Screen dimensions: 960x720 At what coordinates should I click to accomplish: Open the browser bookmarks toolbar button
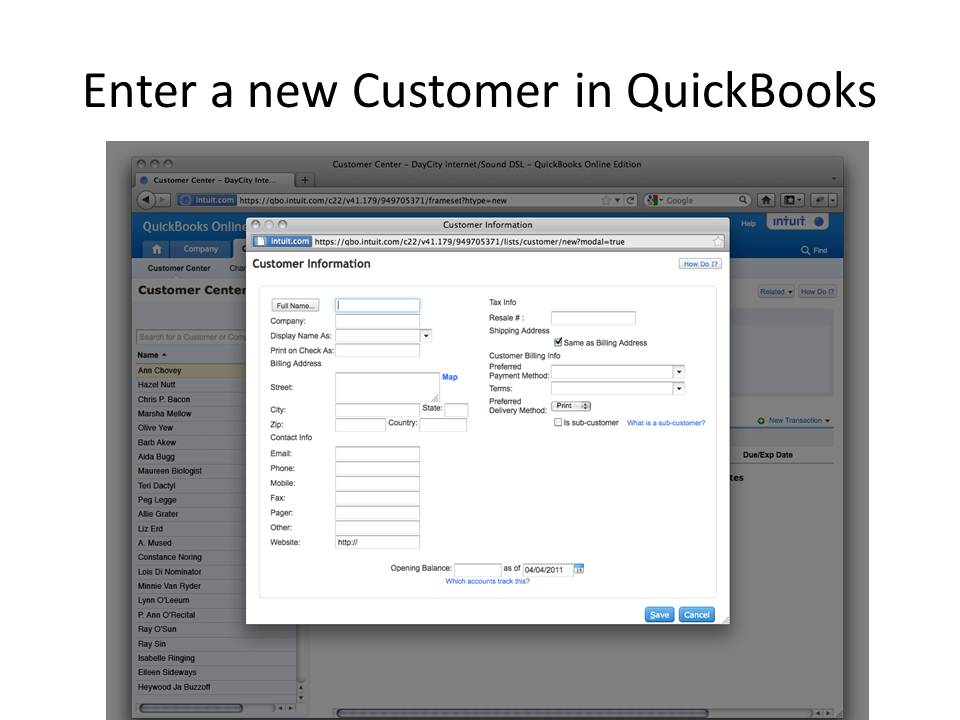[793, 200]
